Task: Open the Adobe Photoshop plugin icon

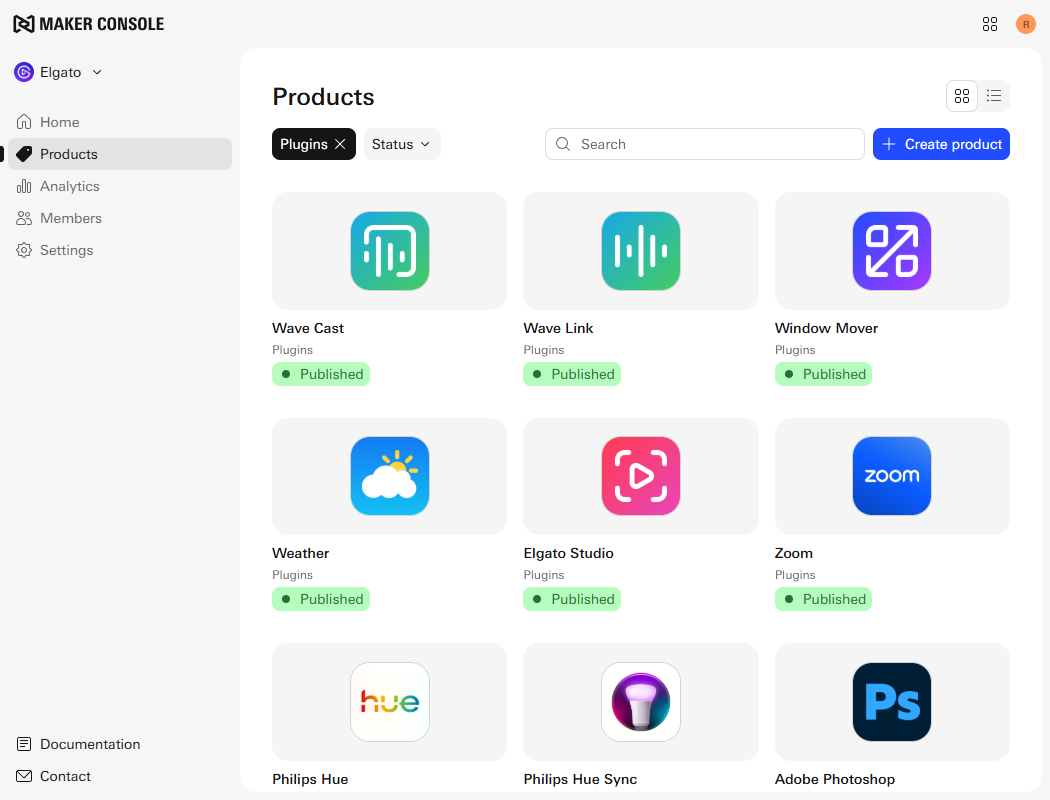Action: (x=891, y=702)
